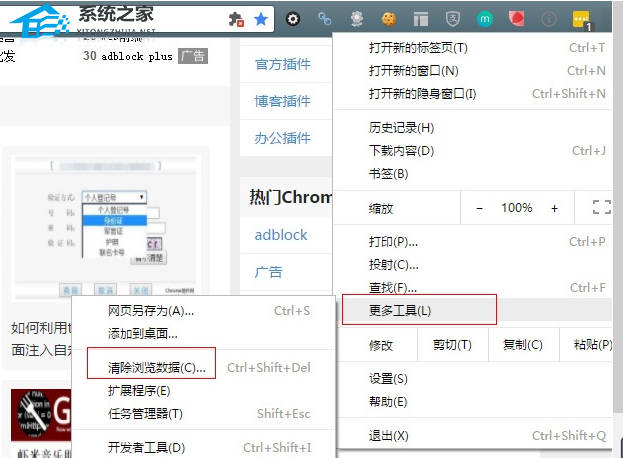
Task: Open the 博客插件 category link
Action: pyautogui.click(x=282, y=101)
